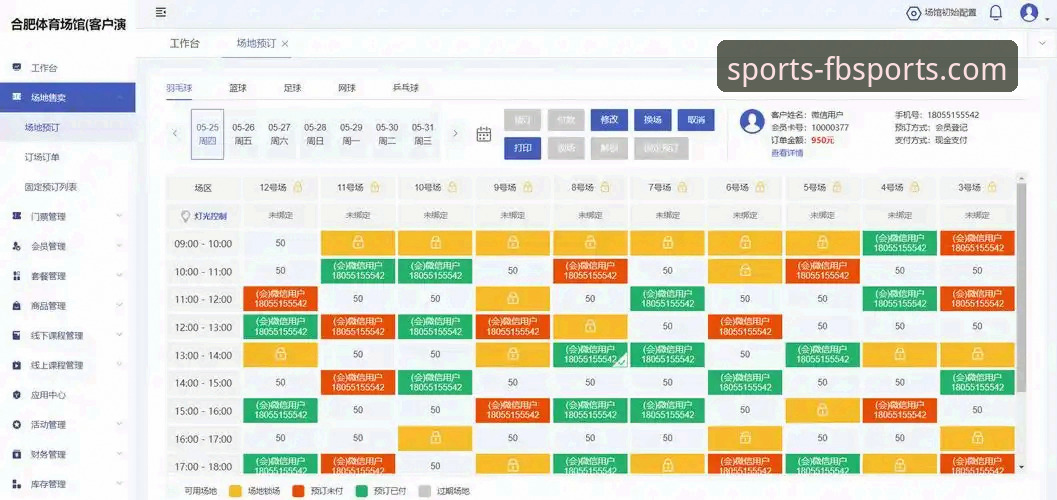Select locked slot 12号场 at 13:00 - 14:00
1057x500 pixels.
click(280, 355)
